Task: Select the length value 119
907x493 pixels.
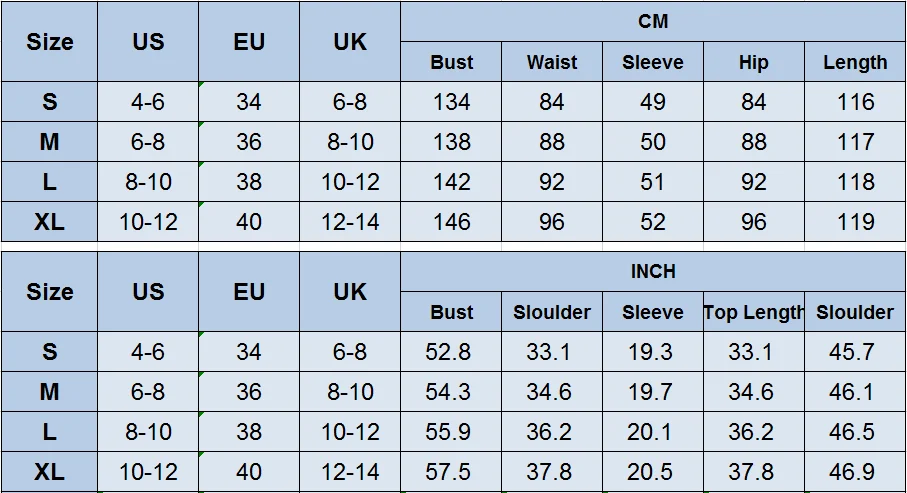Action: [x=855, y=222]
